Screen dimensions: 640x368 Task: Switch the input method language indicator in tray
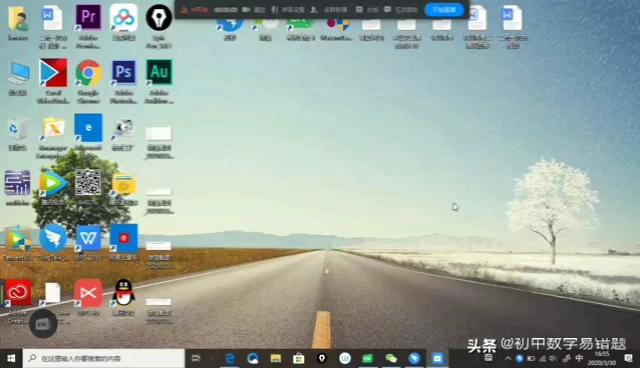579,358
